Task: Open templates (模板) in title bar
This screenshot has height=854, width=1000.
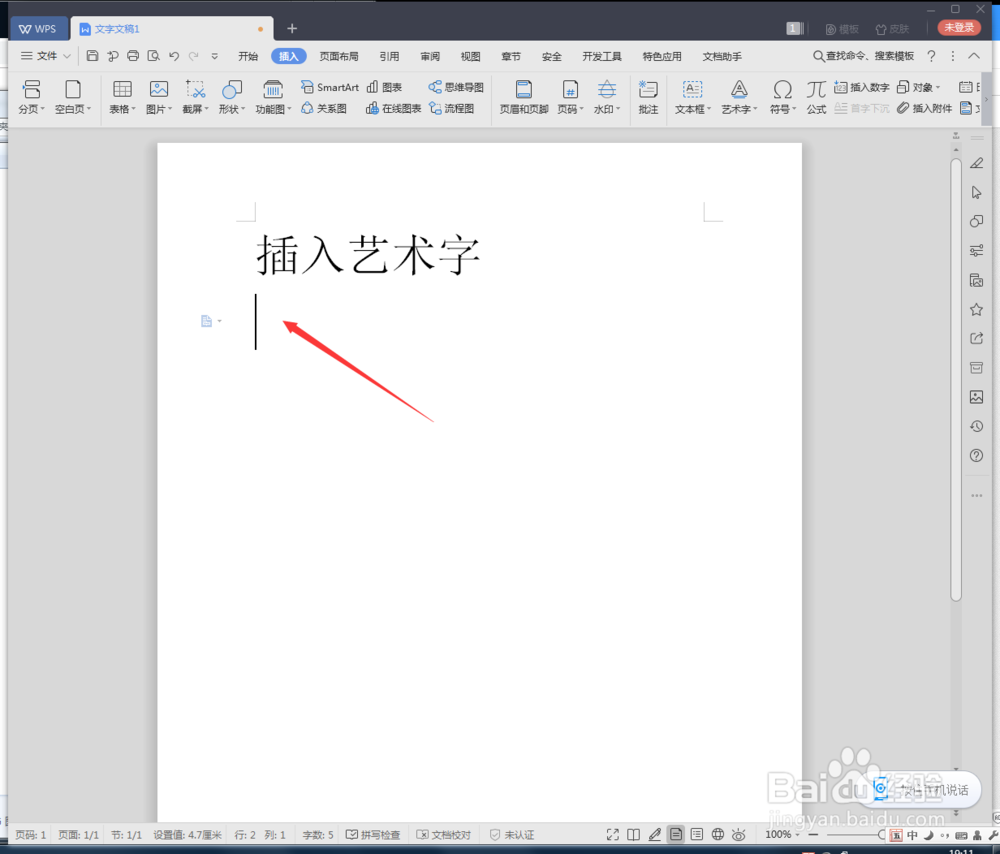Action: (842, 29)
